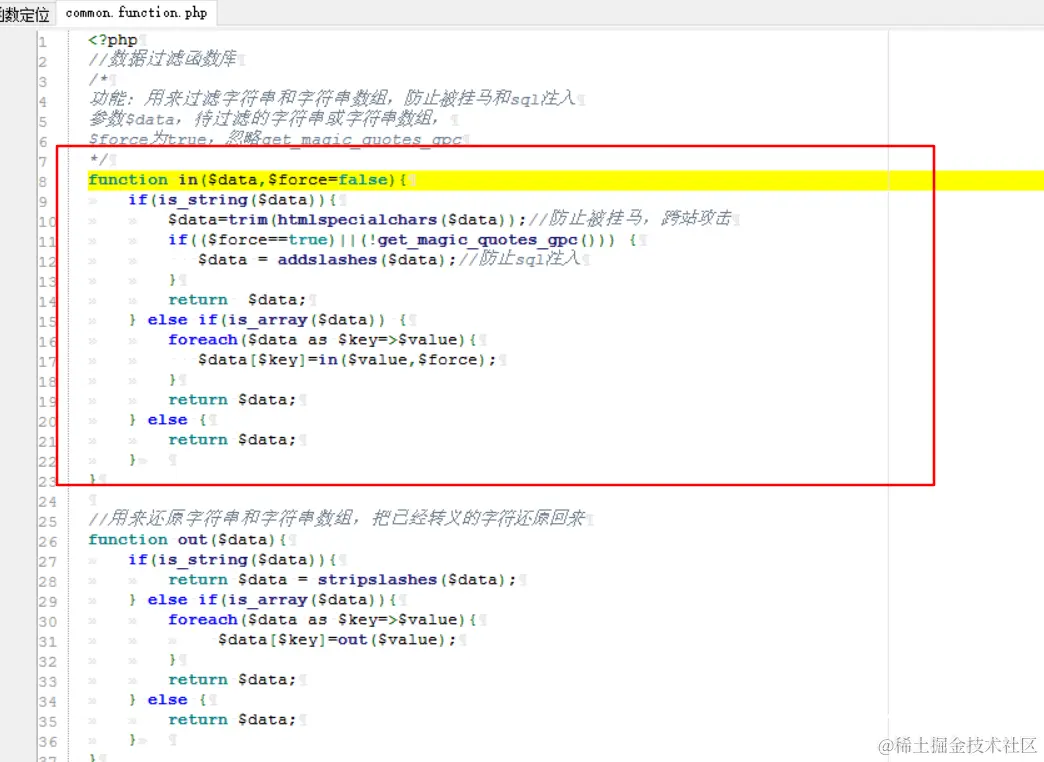The height and width of the screenshot is (762, 1044).
Task: Click comment line starting with 功能：用来过滤字符串
Action: pos(332,99)
